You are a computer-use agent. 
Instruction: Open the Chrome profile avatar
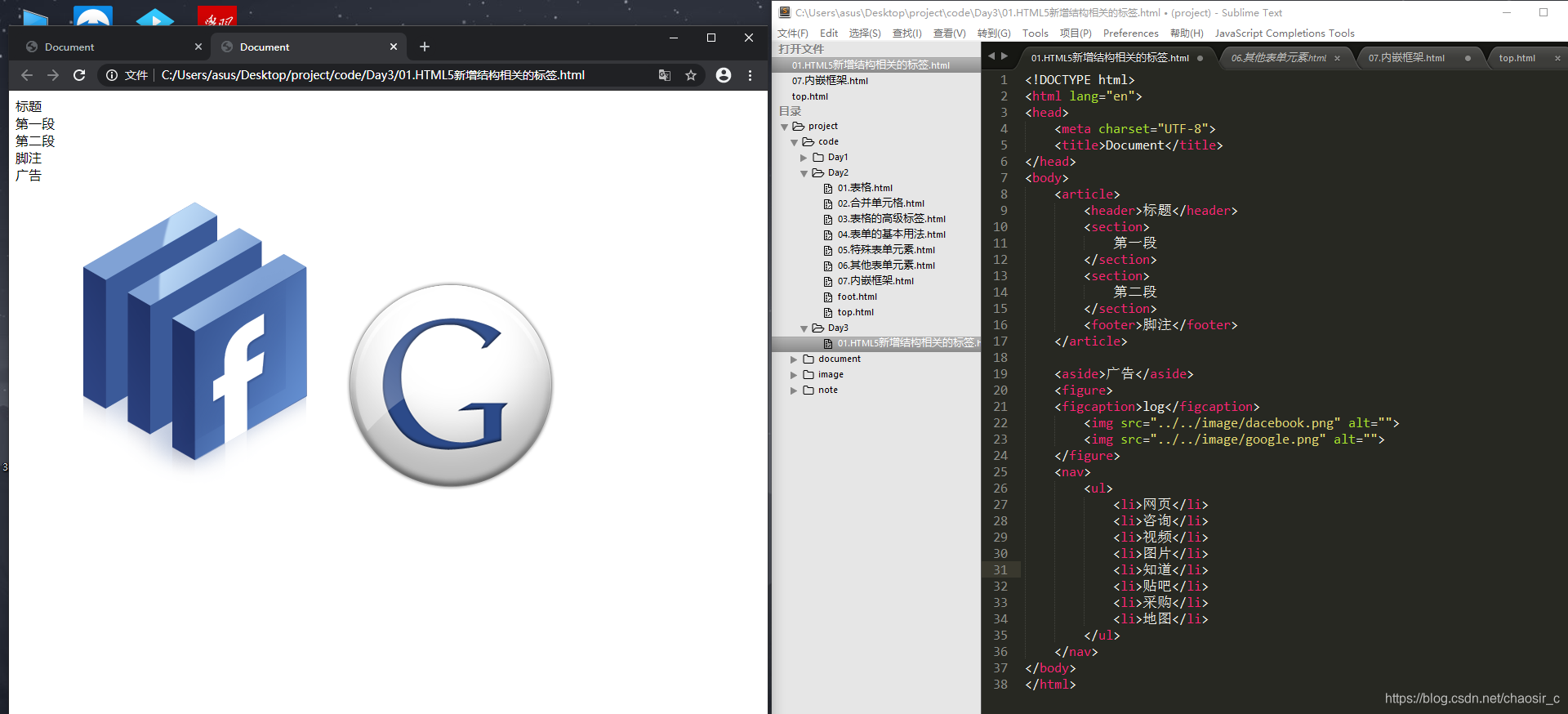724,75
